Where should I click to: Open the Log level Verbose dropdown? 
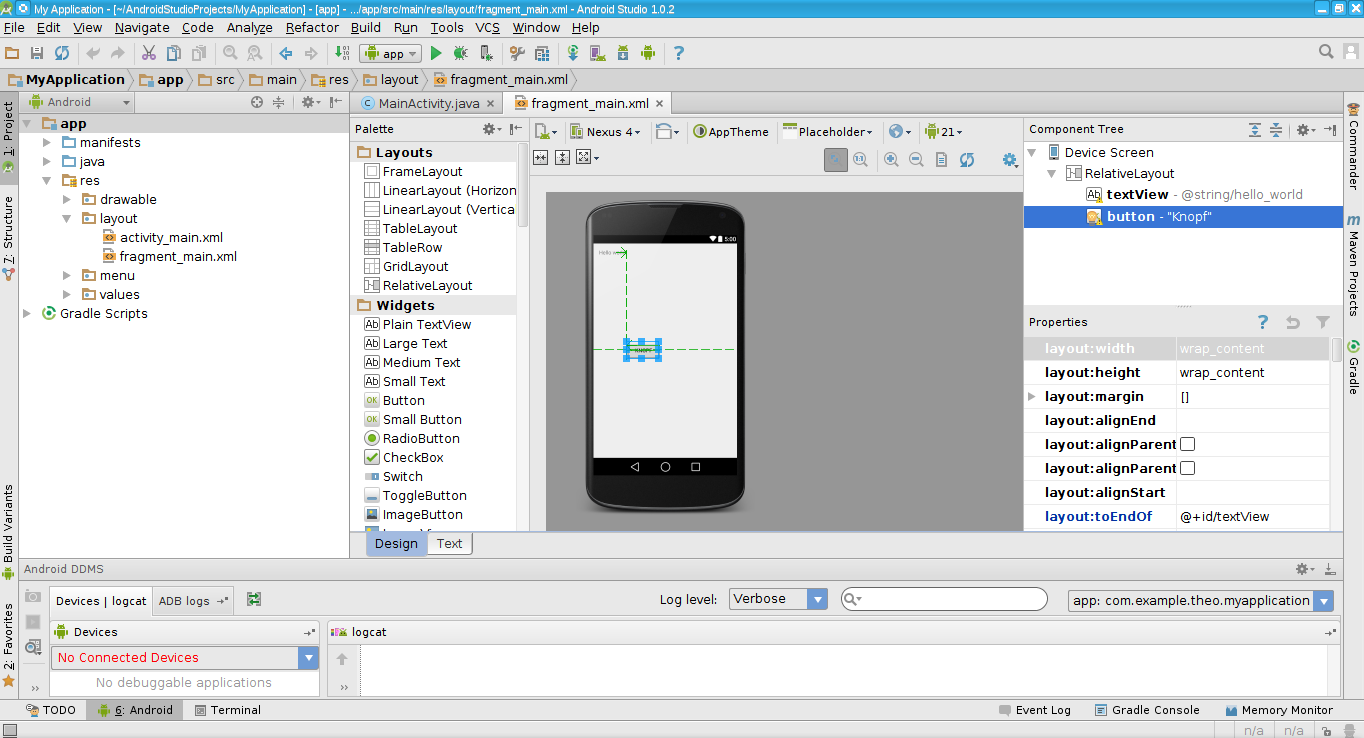pyautogui.click(x=778, y=599)
